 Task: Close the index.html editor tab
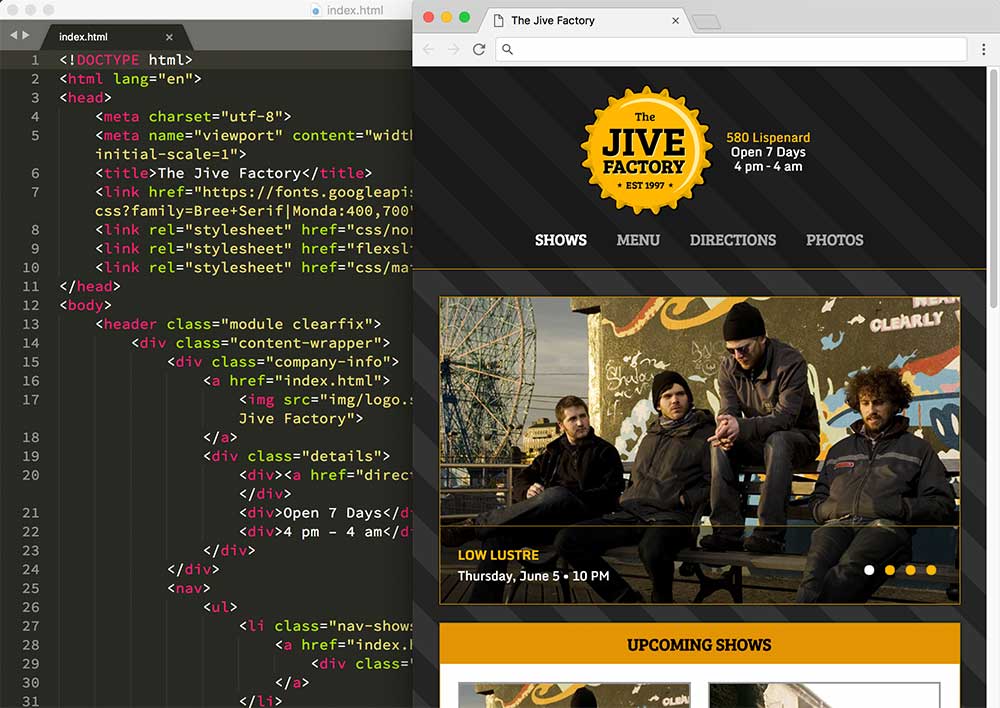click(169, 37)
